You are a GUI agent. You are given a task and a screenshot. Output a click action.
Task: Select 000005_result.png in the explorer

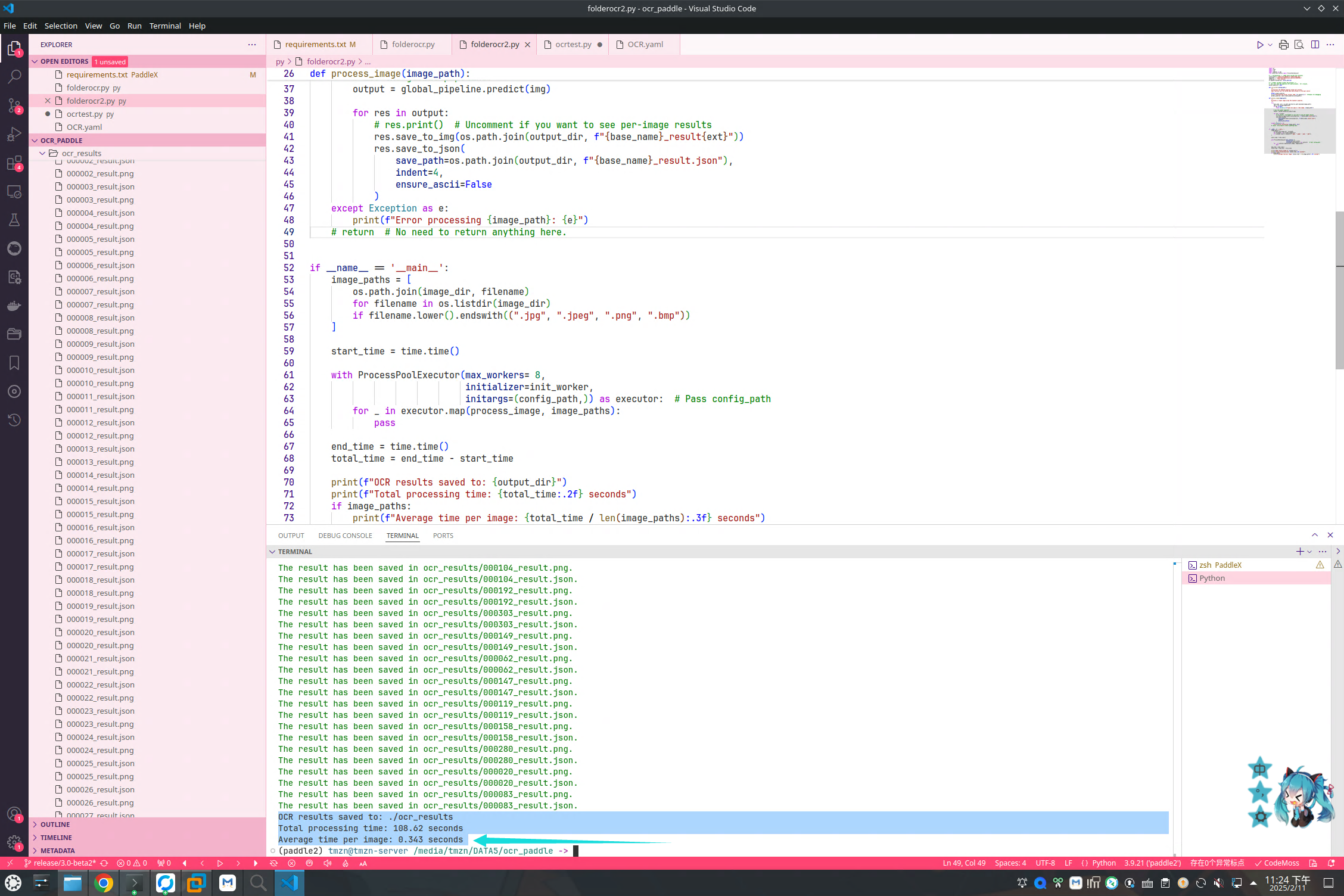[100, 252]
